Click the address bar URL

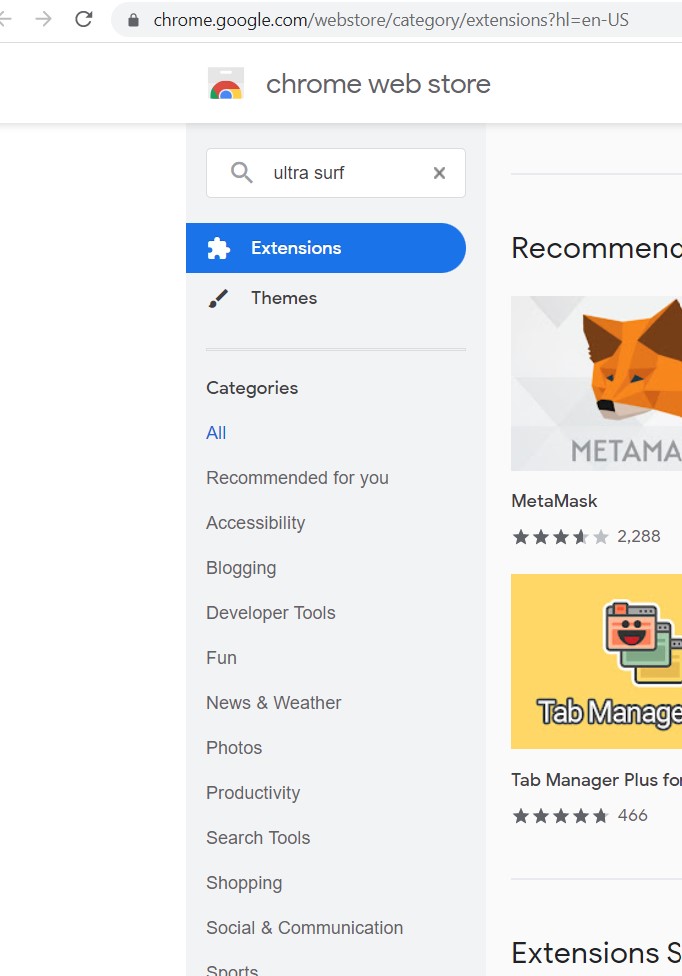coord(391,20)
